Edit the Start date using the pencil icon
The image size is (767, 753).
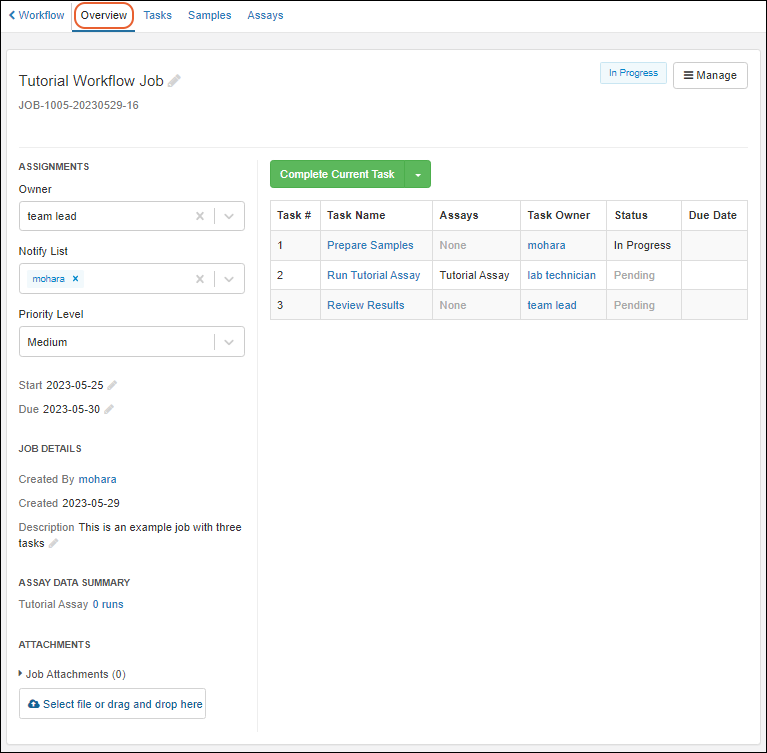pyautogui.click(x=112, y=385)
